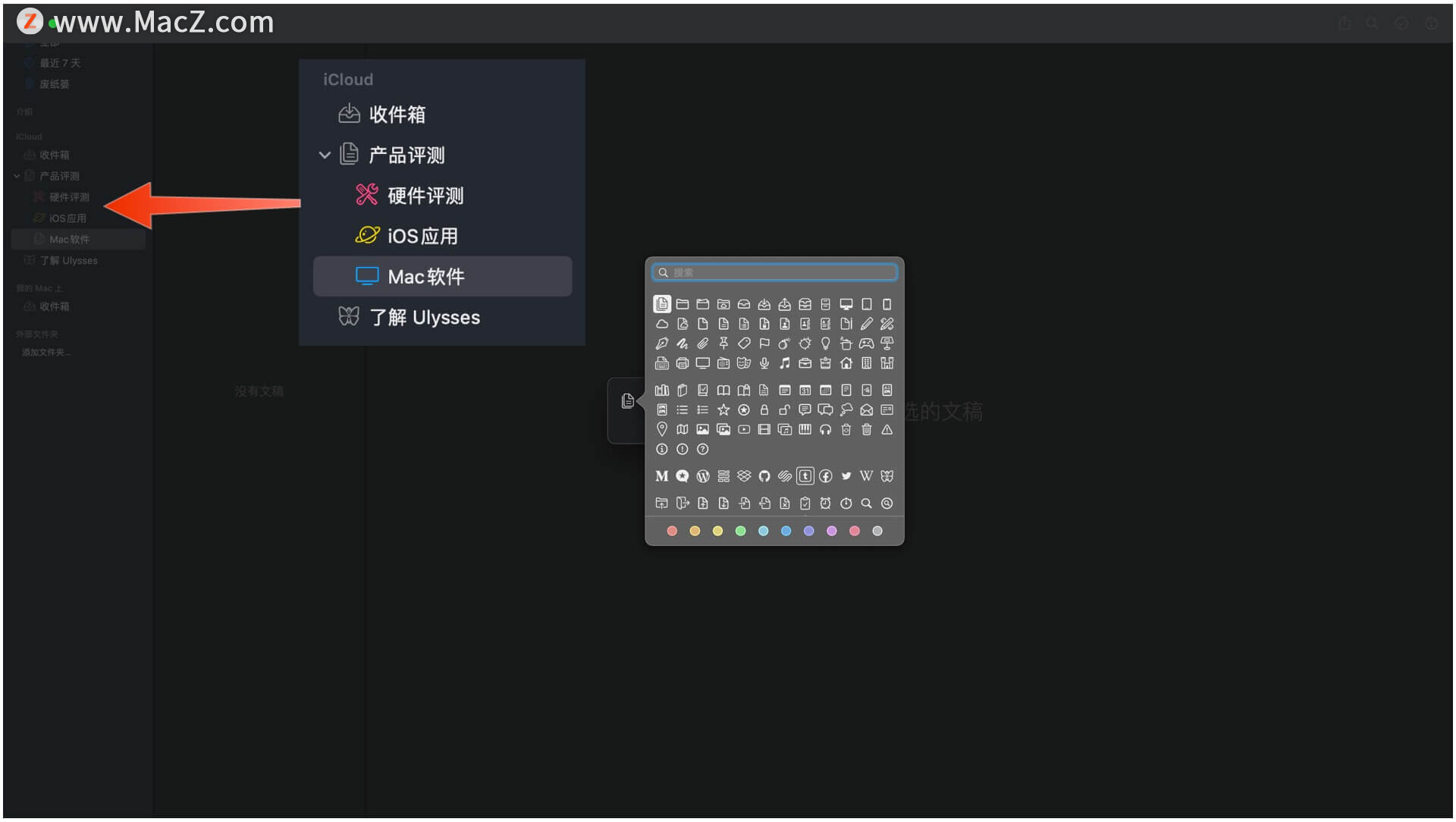Choose the game controller icon
The image size is (1456, 822).
pyautogui.click(x=867, y=344)
